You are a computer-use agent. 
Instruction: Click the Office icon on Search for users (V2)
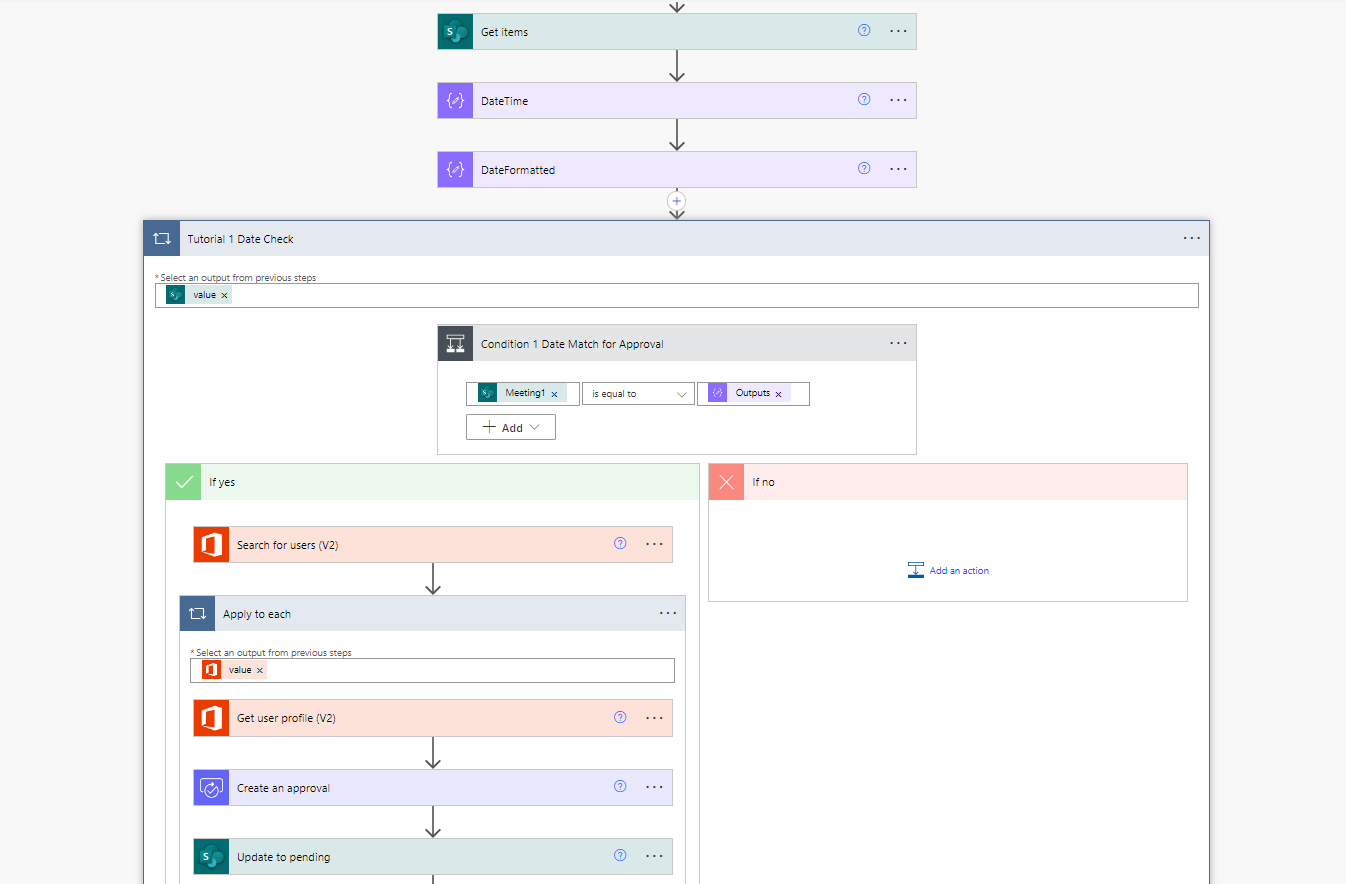[x=211, y=545]
